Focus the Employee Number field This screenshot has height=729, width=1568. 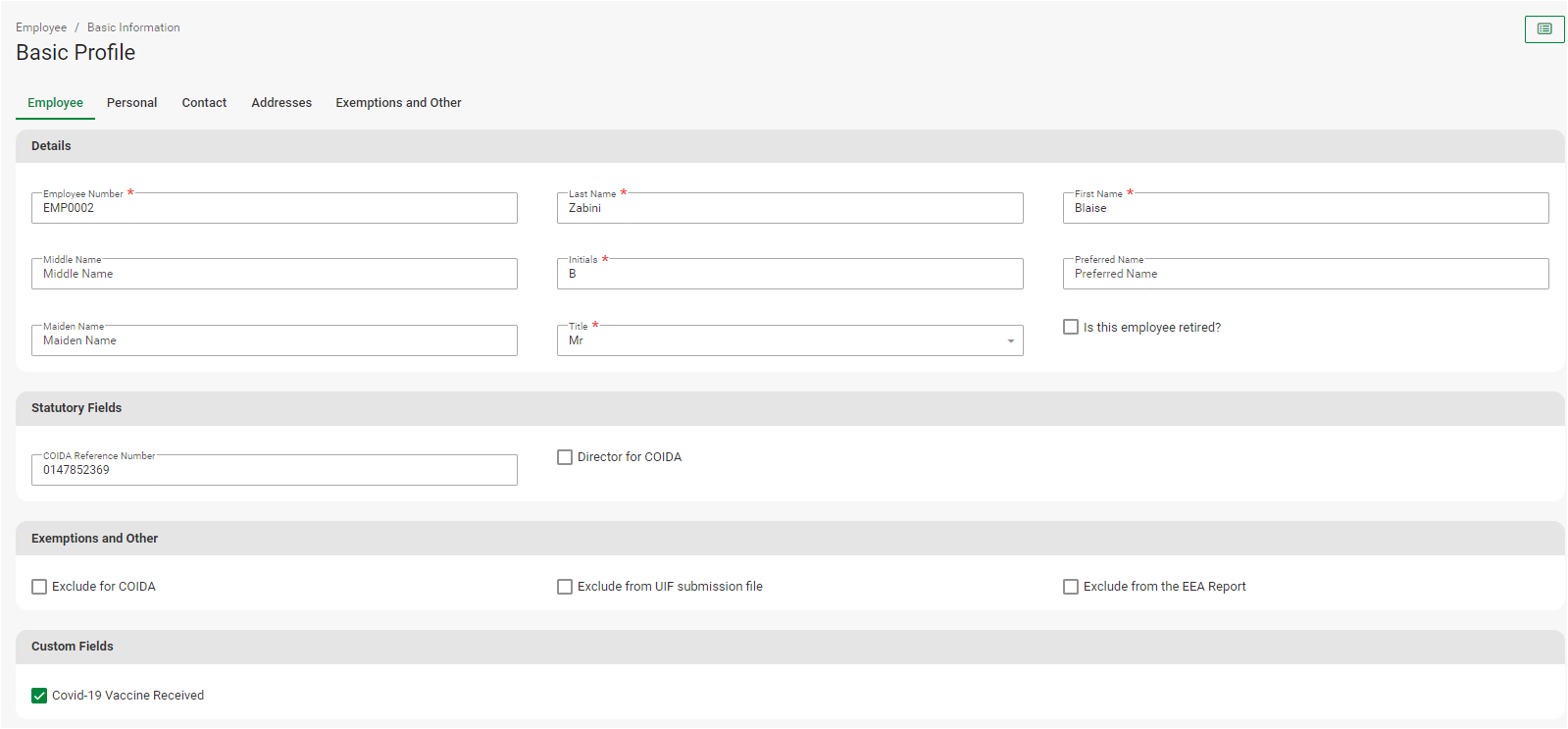coord(275,208)
